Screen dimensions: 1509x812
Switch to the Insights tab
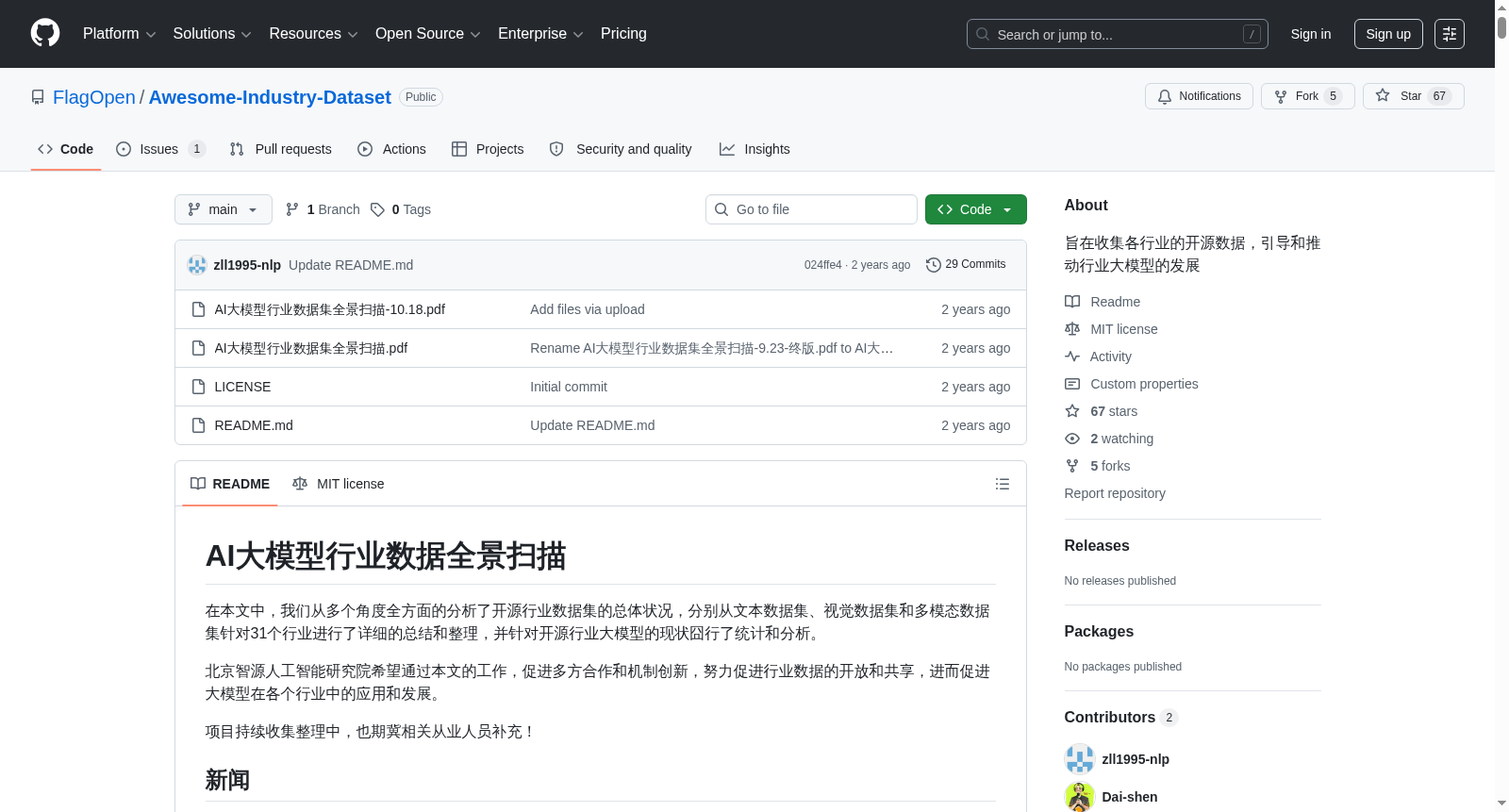(x=754, y=149)
